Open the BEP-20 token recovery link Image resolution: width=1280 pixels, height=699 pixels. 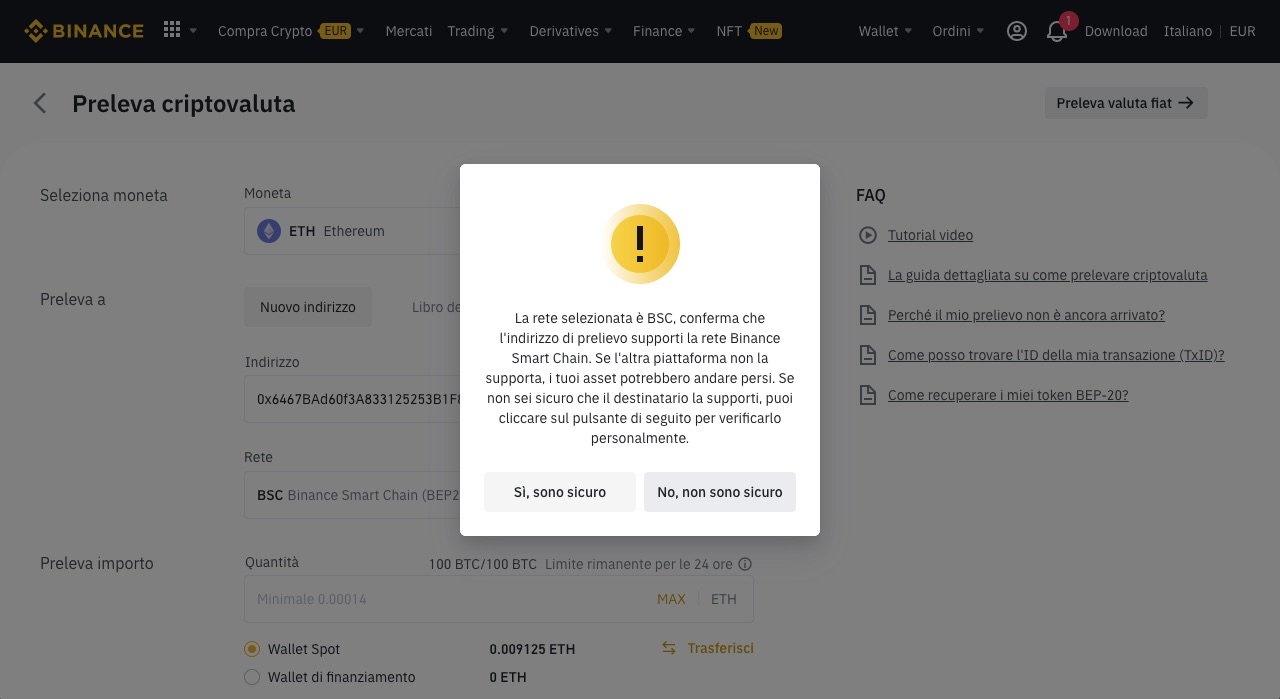pos(1008,395)
